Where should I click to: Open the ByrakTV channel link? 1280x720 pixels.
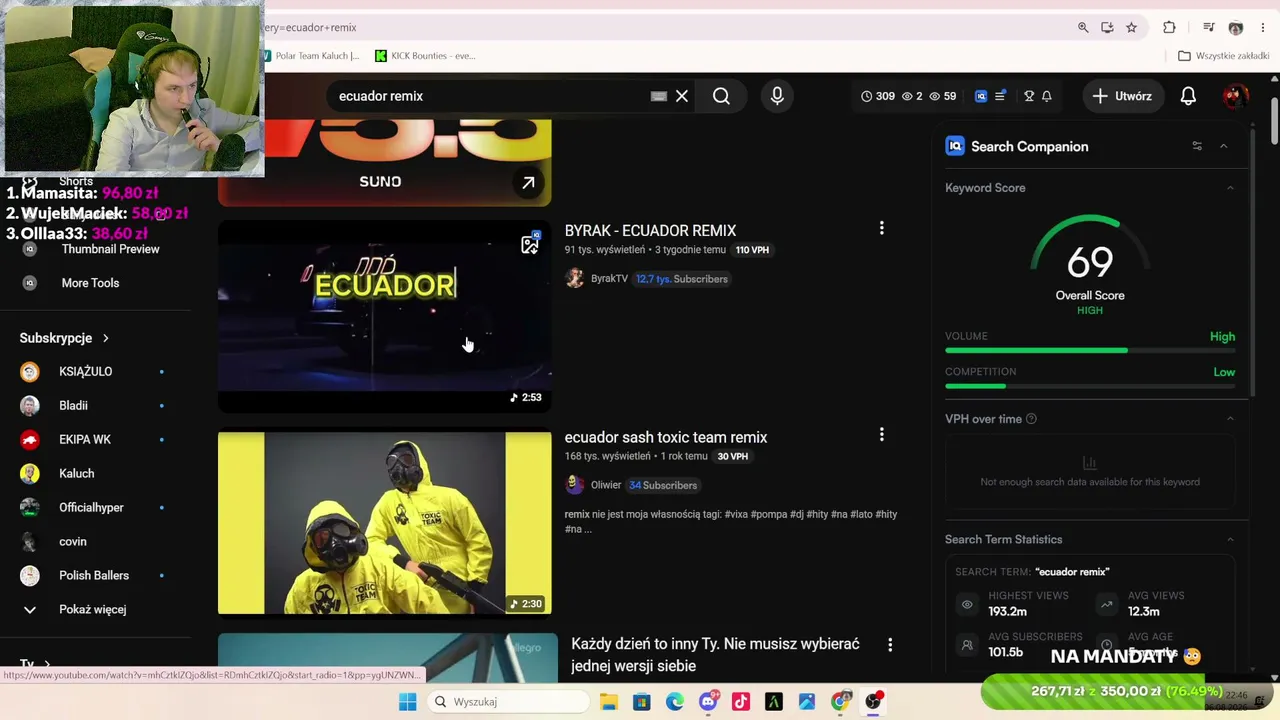coord(609,279)
